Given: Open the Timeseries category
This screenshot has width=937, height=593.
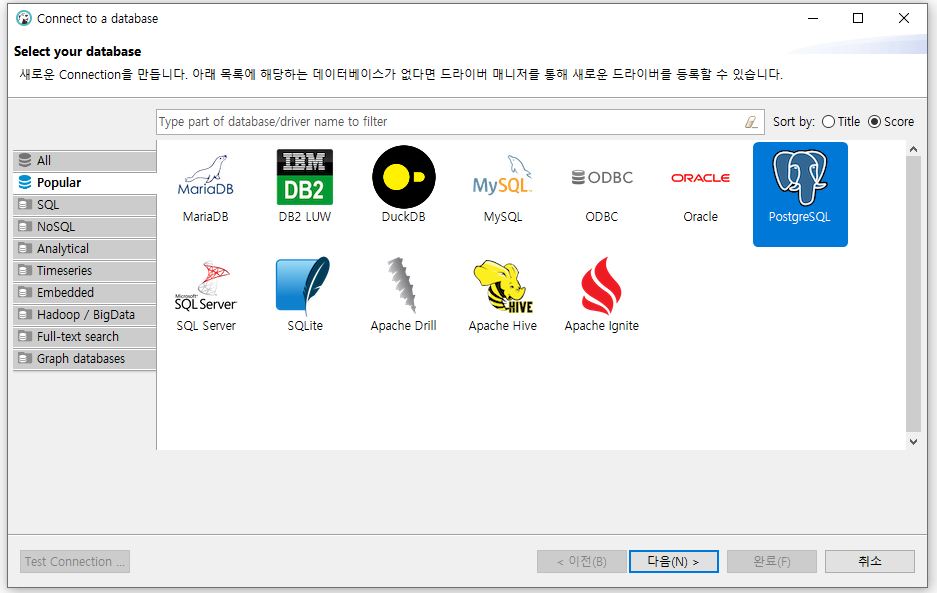Looking at the screenshot, I should (85, 271).
